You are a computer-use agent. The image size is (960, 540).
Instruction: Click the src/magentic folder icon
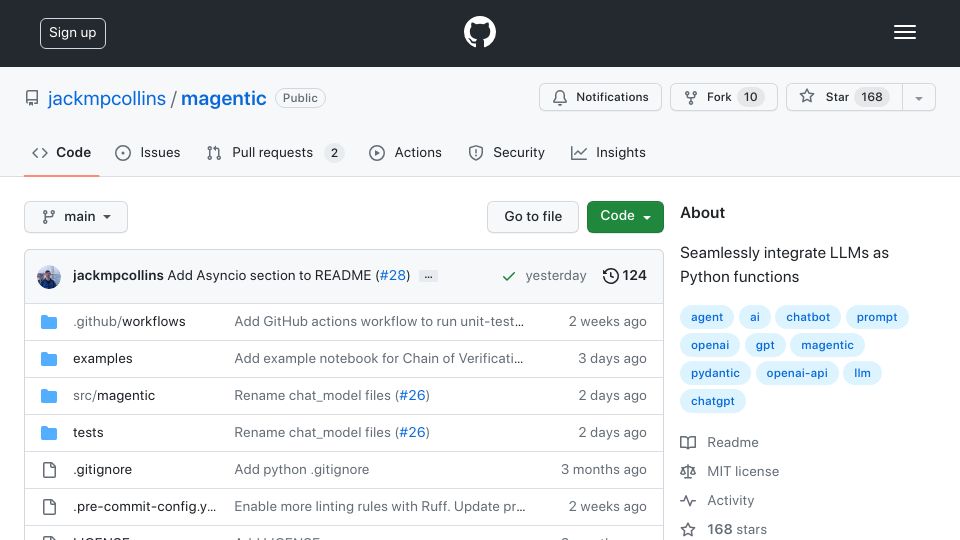(49, 396)
